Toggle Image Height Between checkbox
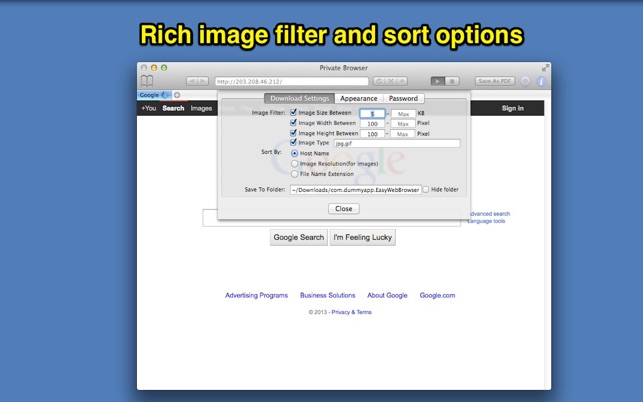This screenshot has width=643, height=402. [293, 132]
